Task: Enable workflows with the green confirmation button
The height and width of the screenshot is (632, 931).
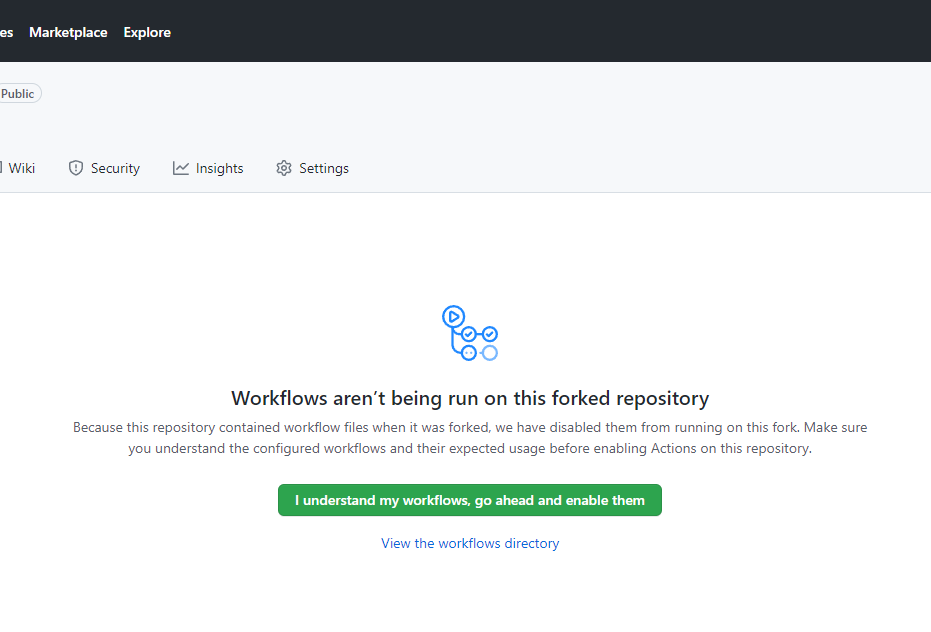Action: point(469,500)
